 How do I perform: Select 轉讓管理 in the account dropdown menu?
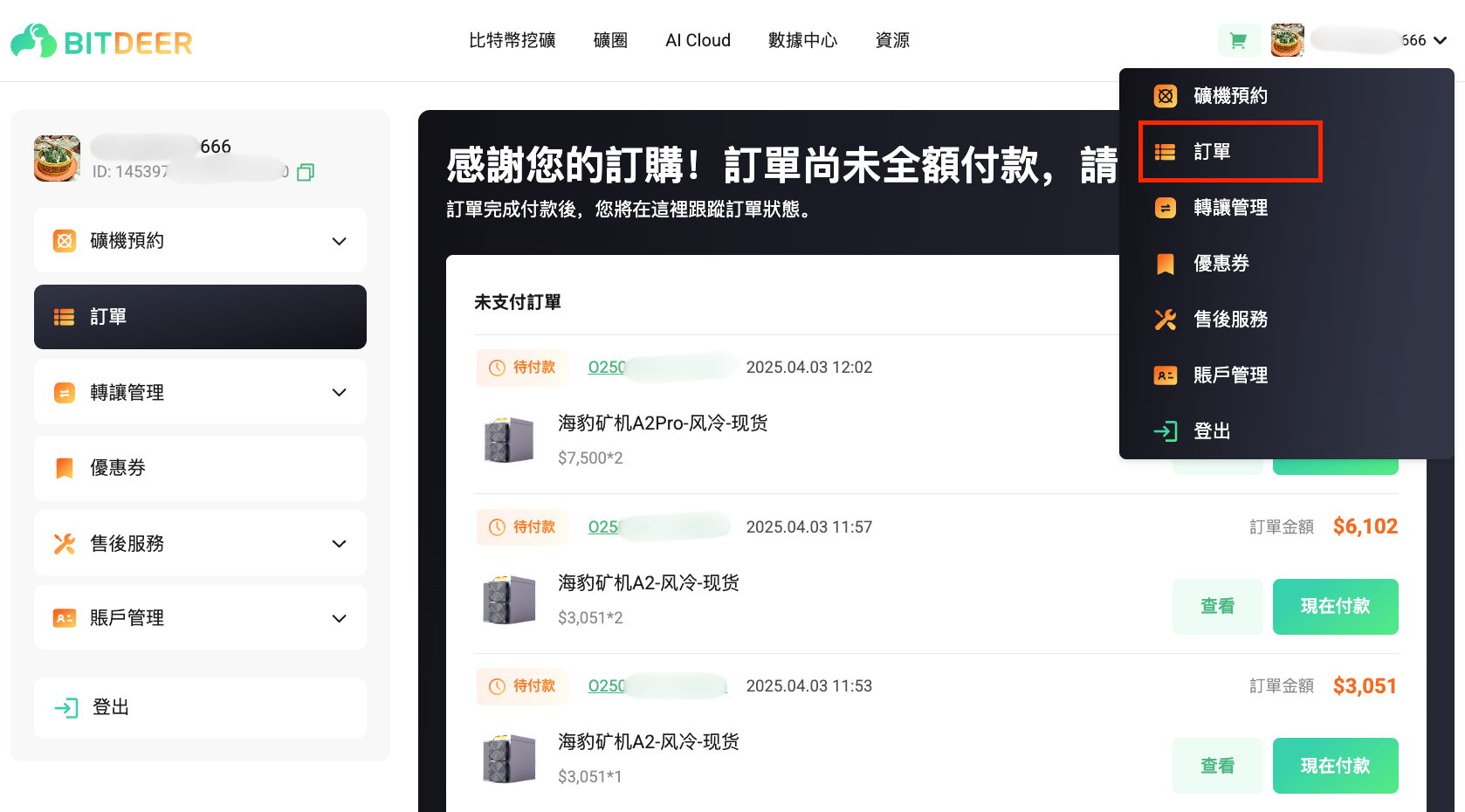[1287, 208]
